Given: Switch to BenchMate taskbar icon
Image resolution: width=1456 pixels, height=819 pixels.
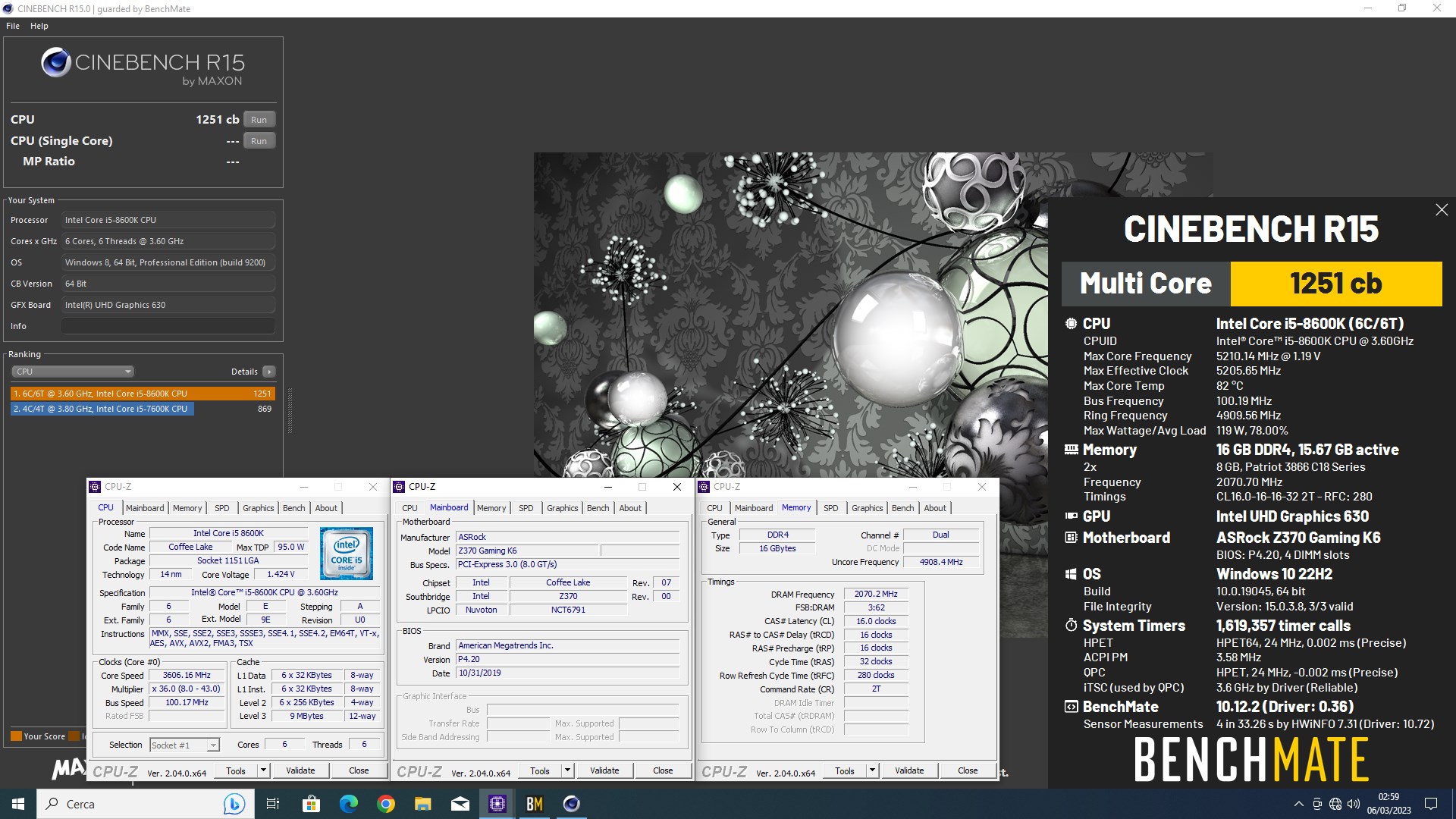Looking at the screenshot, I should pyautogui.click(x=535, y=804).
